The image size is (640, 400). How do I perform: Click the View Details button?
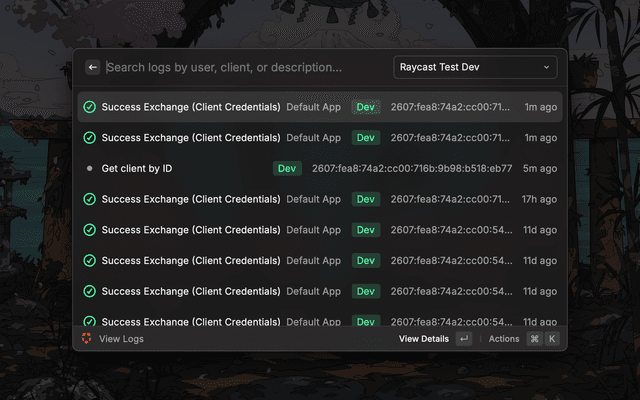click(424, 339)
